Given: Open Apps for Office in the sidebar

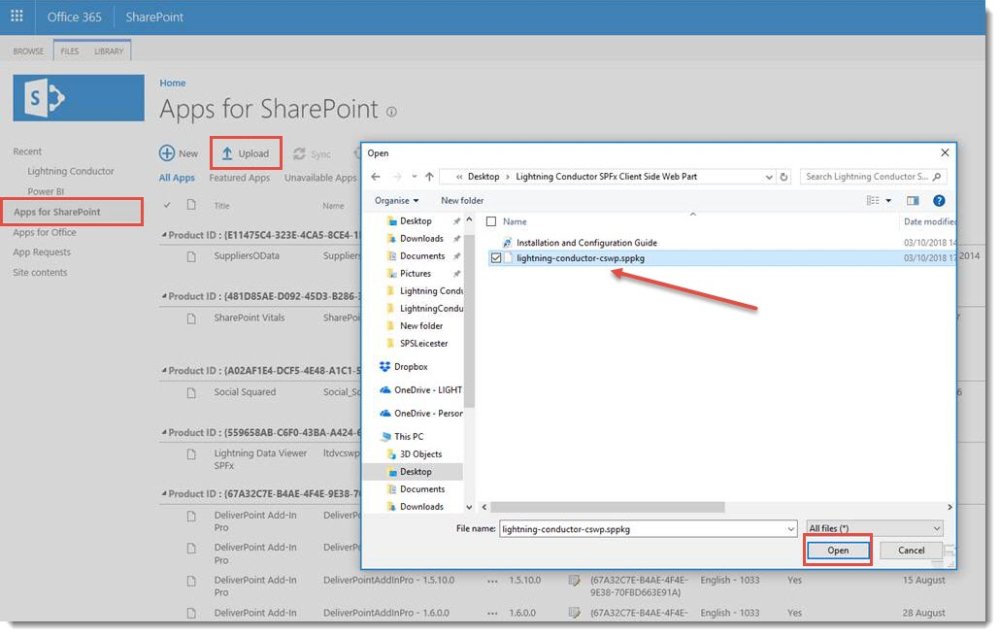Looking at the screenshot, I should click(x=47, y=232).
